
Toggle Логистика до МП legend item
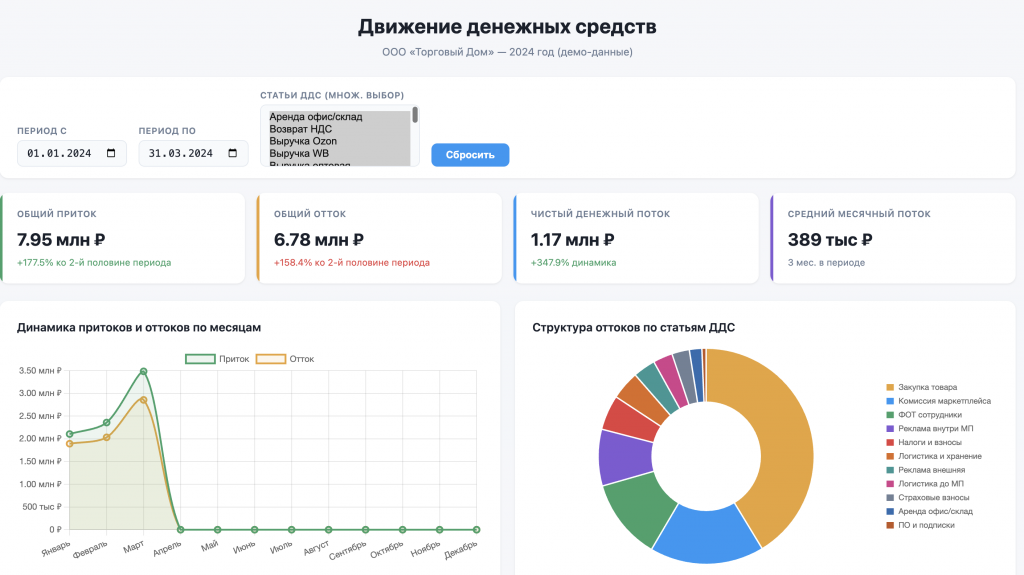tap(925, 484)
